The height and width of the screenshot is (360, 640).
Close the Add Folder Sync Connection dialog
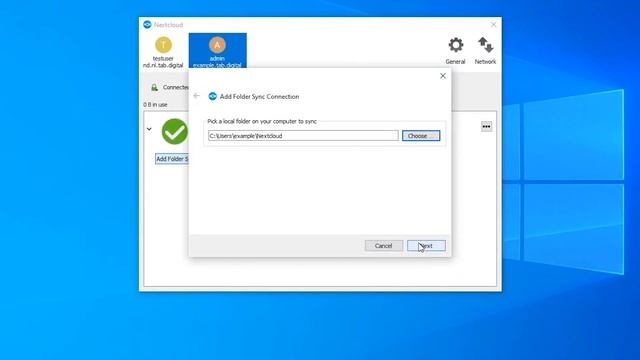(443, 76)
